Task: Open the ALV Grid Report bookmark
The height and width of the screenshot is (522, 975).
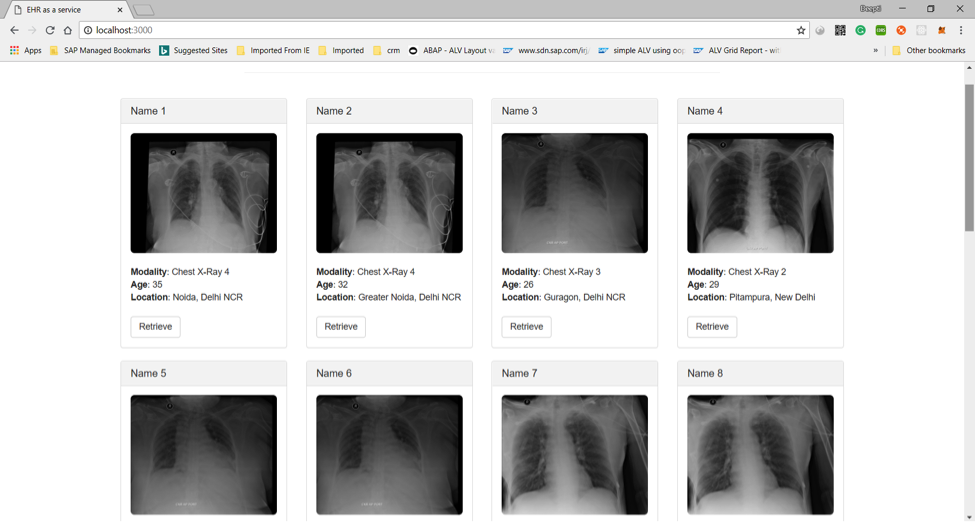Action: click(x=736, y=50)
